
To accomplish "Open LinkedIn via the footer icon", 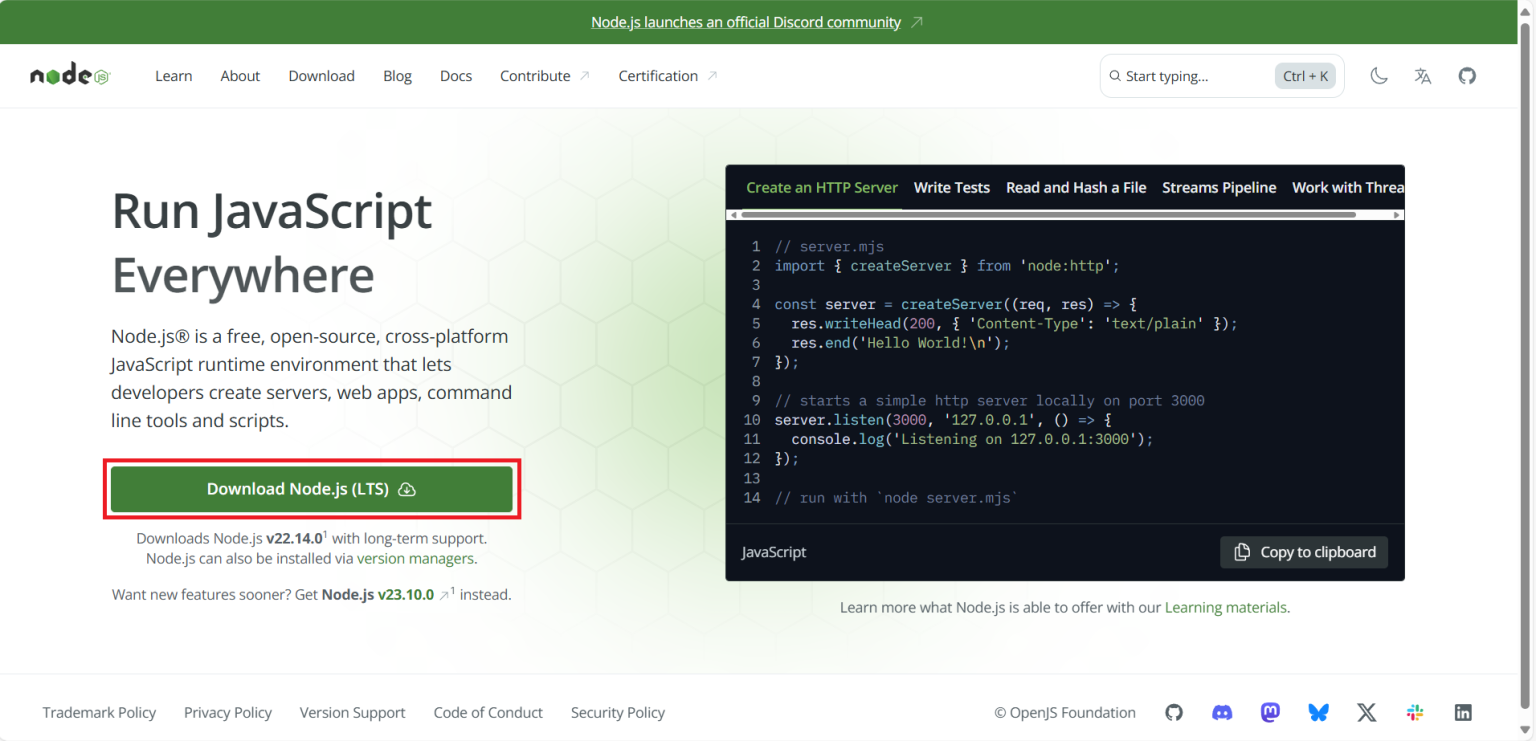I will click(x=1463, y=712).
